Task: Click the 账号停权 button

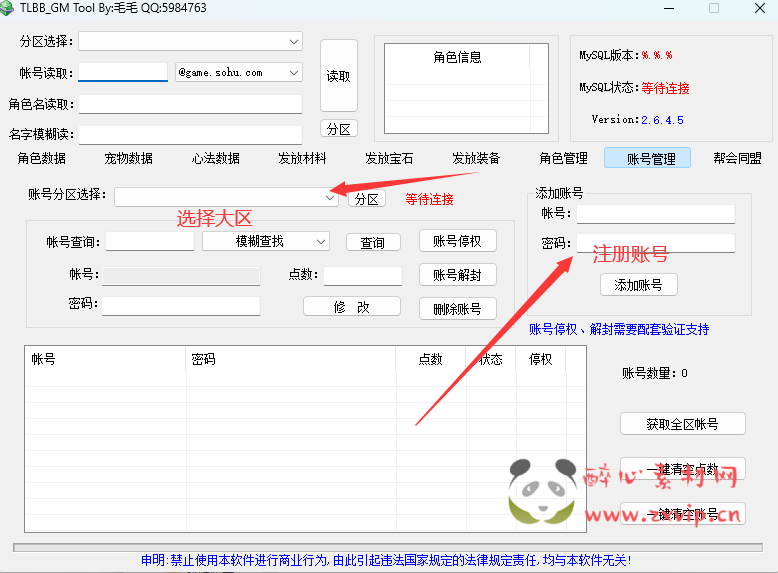Action: (x=457, y=241)
